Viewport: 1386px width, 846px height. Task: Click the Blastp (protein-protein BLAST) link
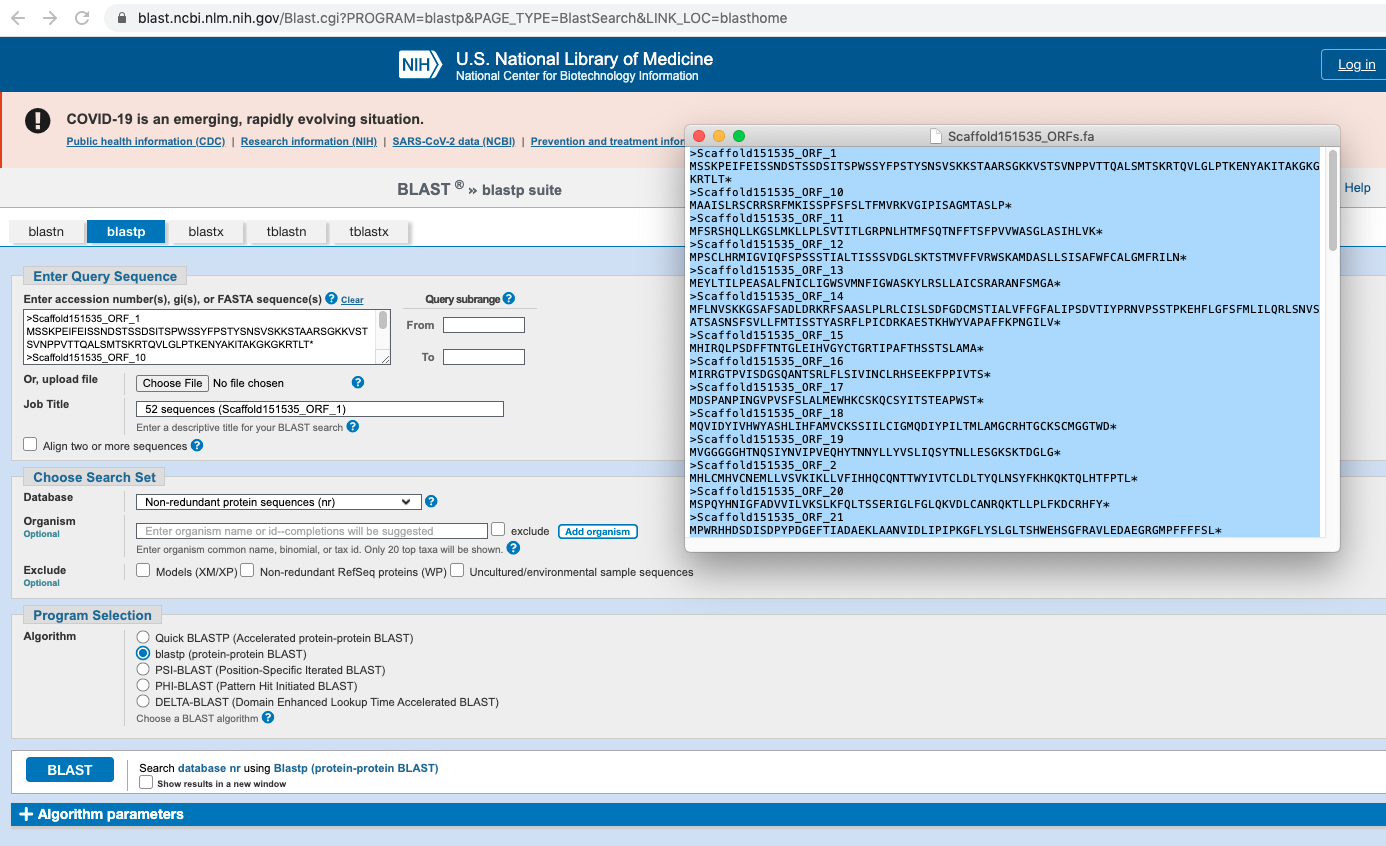(x=356, y=768)
